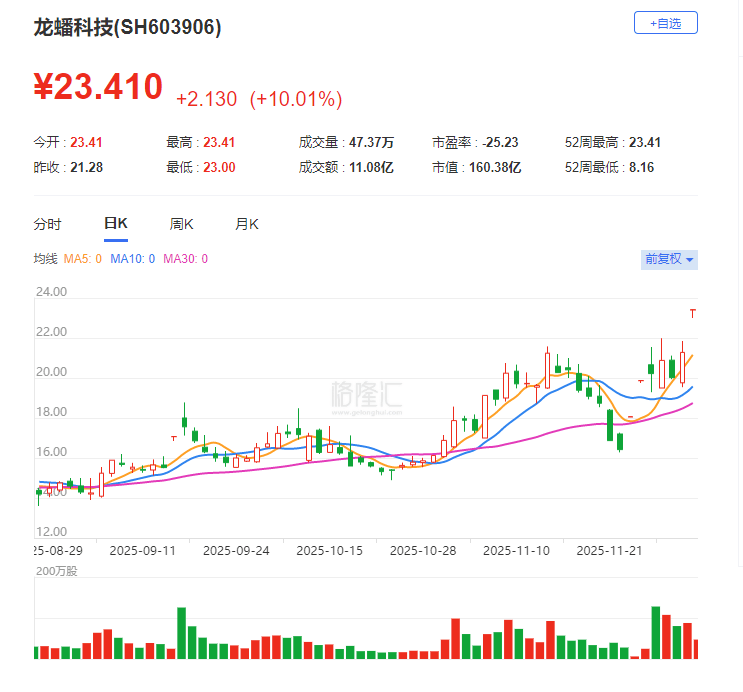Screen dimensions: 743x692
Task: Open the 周K weekly chart tab
Action: tap(181, 224)
